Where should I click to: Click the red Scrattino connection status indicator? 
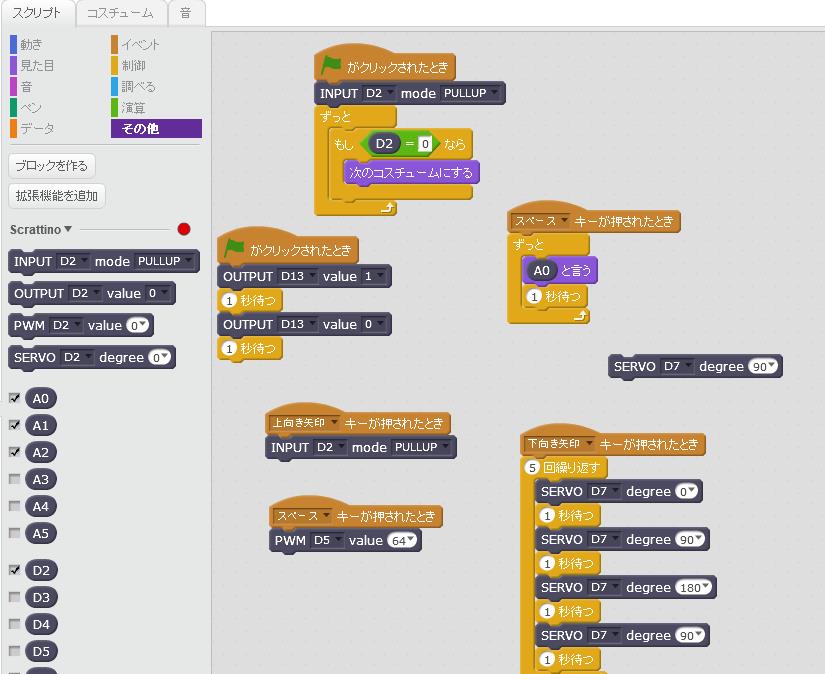183,229
